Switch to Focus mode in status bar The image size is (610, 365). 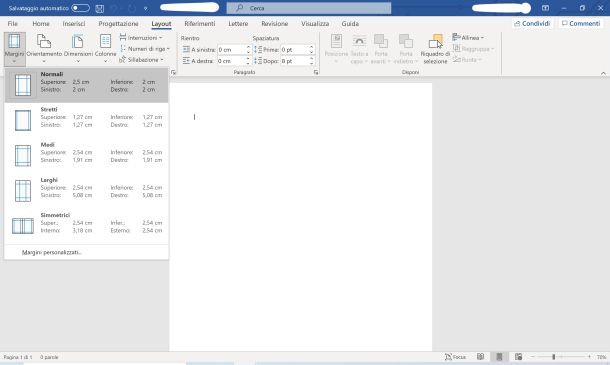[x=455, y=357]
